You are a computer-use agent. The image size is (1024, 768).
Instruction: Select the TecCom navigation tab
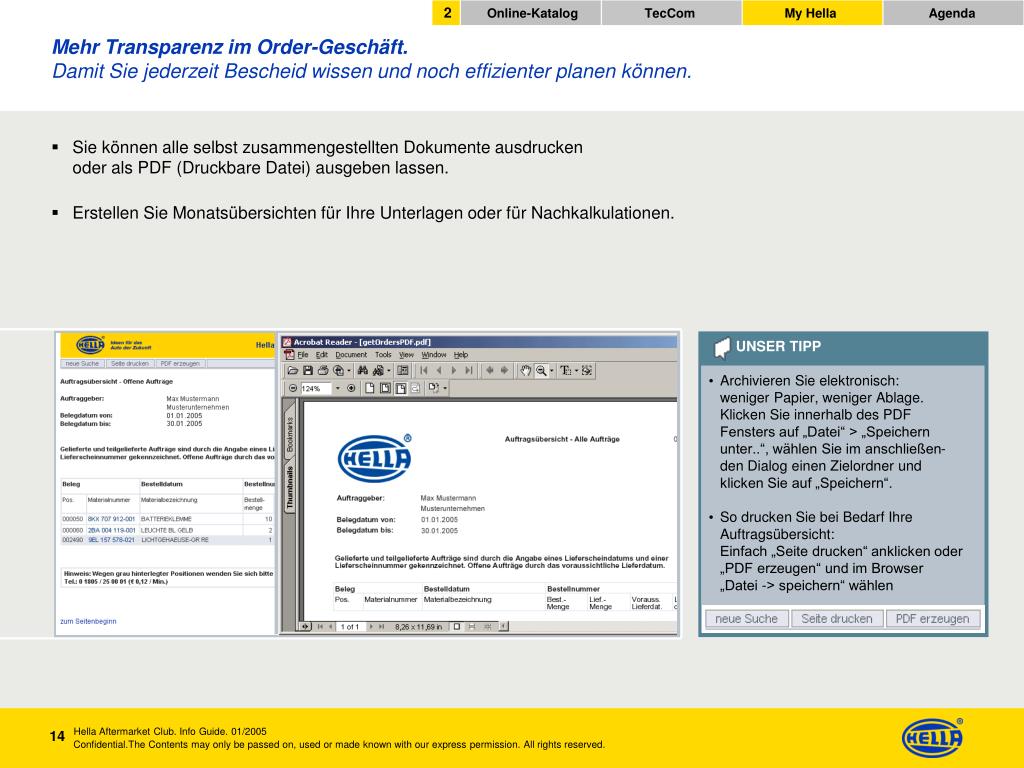670,13
